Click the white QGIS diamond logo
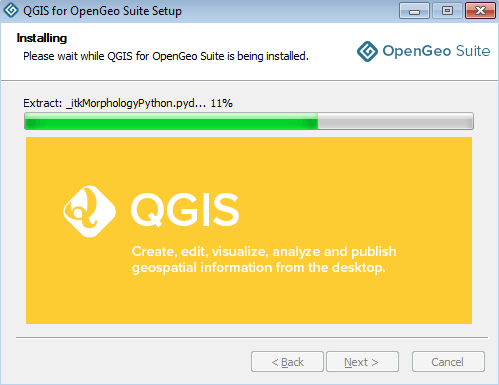This screenshot has width=499, height=385. tap(89, 211)
